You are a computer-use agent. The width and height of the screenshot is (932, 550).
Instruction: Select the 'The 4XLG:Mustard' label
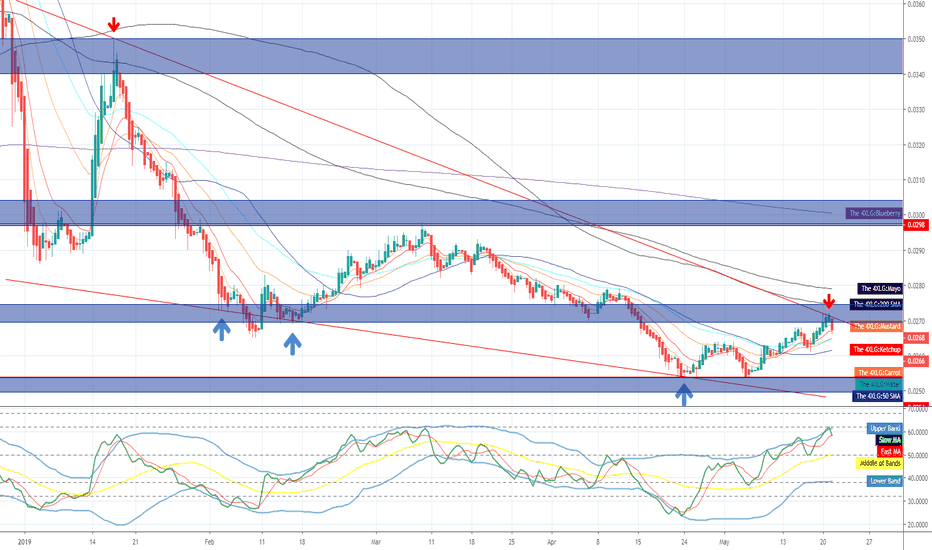click(x=876, y=326)
